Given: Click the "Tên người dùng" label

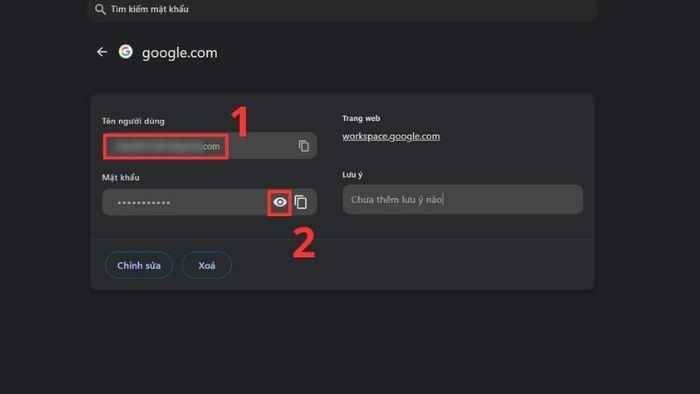Looking at the screenshot, I should [x=133, y=121].
